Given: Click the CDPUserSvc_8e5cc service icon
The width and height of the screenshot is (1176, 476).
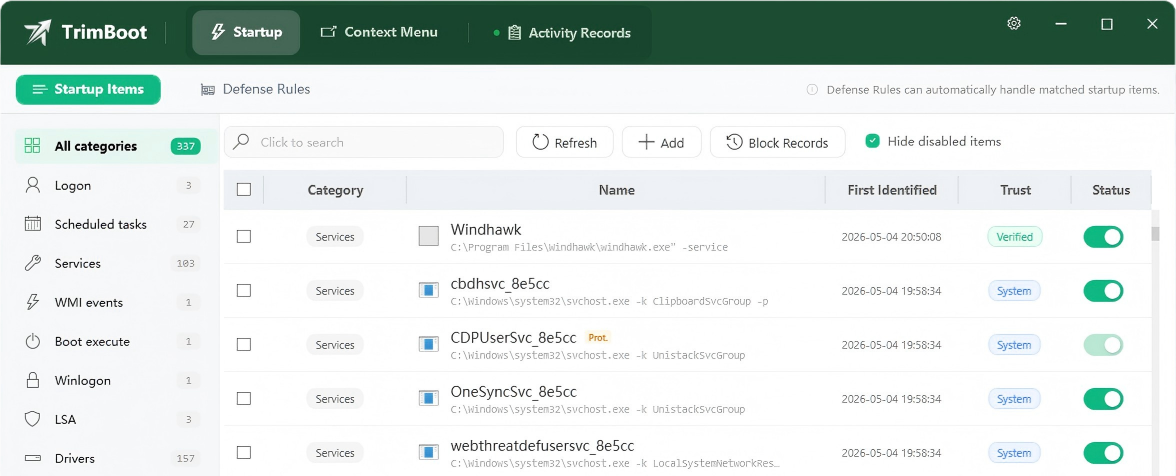Looking at the screenshot, I should 428,344.
